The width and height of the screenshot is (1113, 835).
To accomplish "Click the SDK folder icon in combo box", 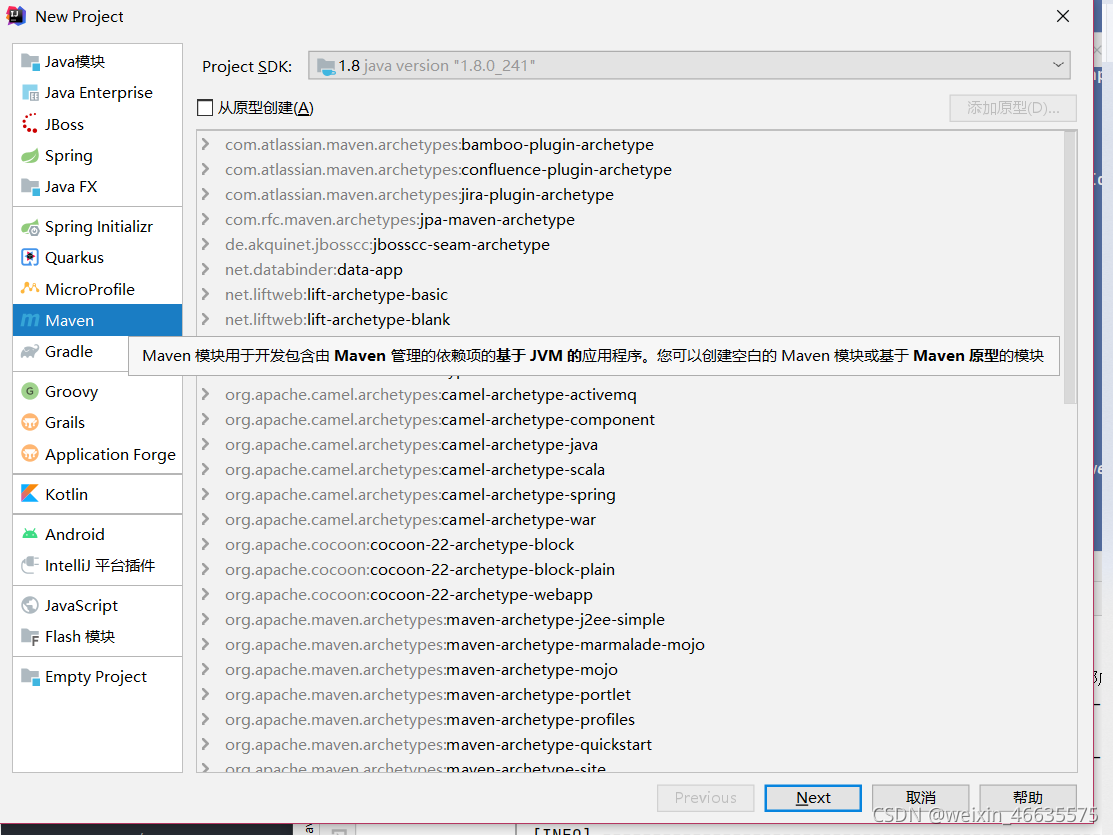I will (326, 66).
